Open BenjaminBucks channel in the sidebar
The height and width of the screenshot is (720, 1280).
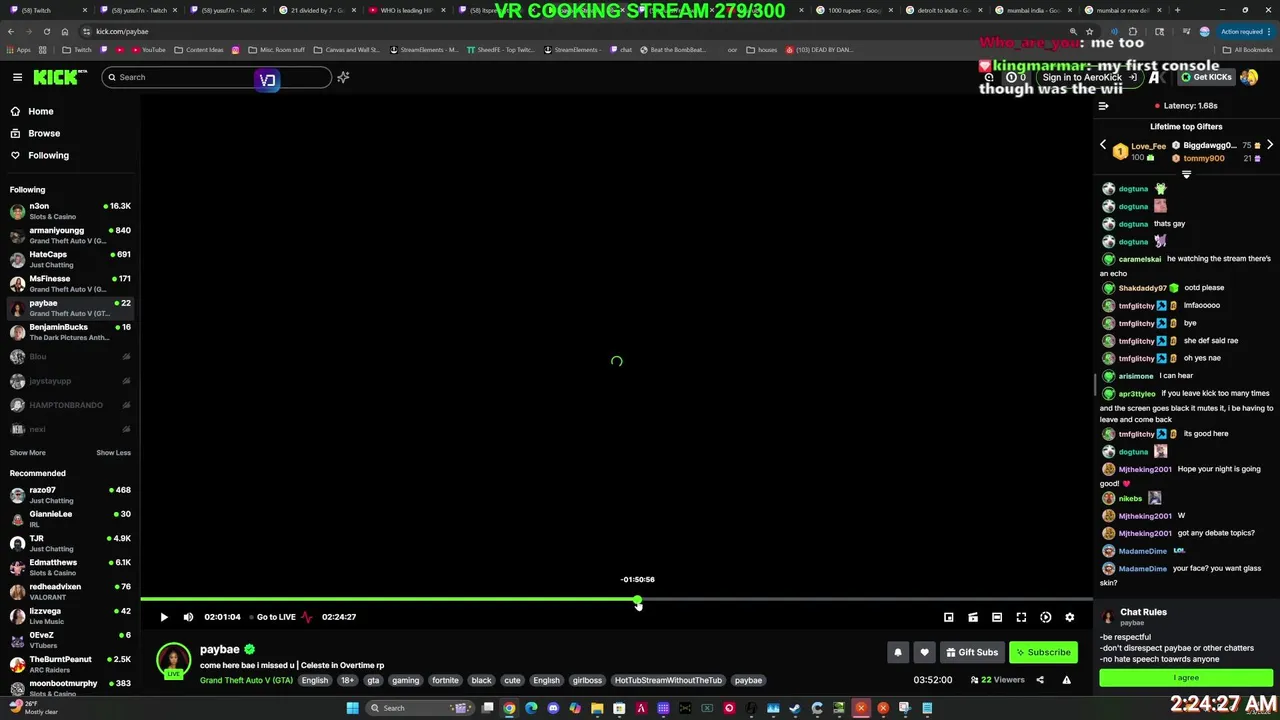coord(70,332)
